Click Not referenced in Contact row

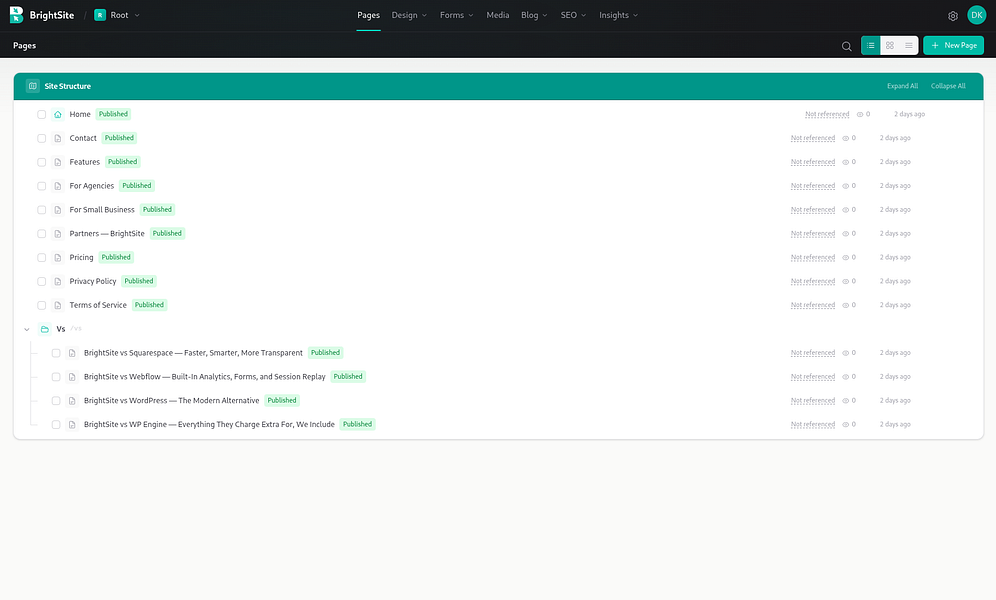812,138
